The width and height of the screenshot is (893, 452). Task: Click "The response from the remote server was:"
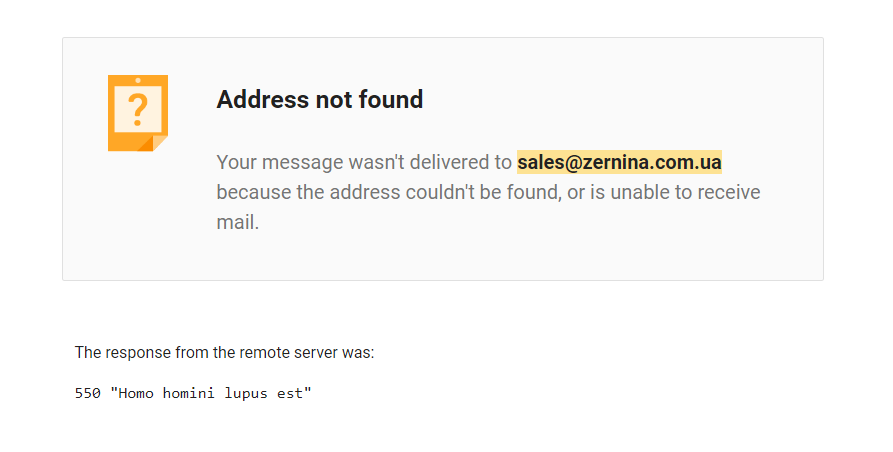(x=224, y=352)
